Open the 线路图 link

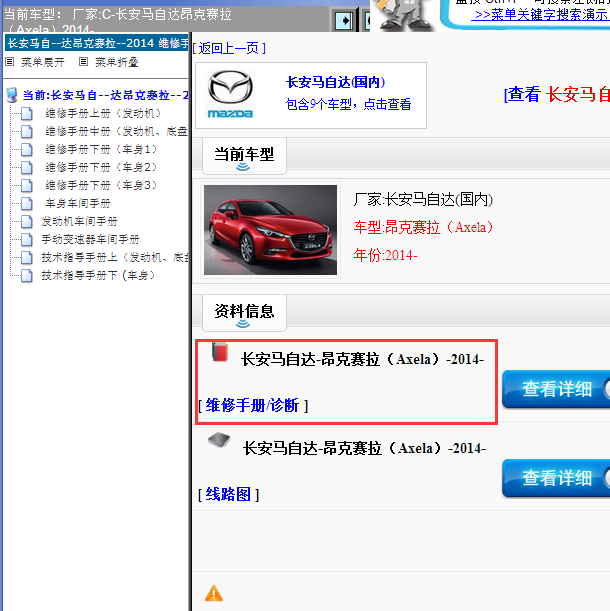[228, 494]
